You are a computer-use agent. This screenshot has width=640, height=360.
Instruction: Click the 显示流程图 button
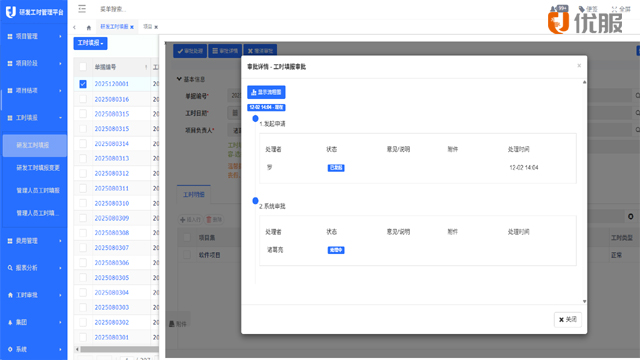(x=266, y=92)
